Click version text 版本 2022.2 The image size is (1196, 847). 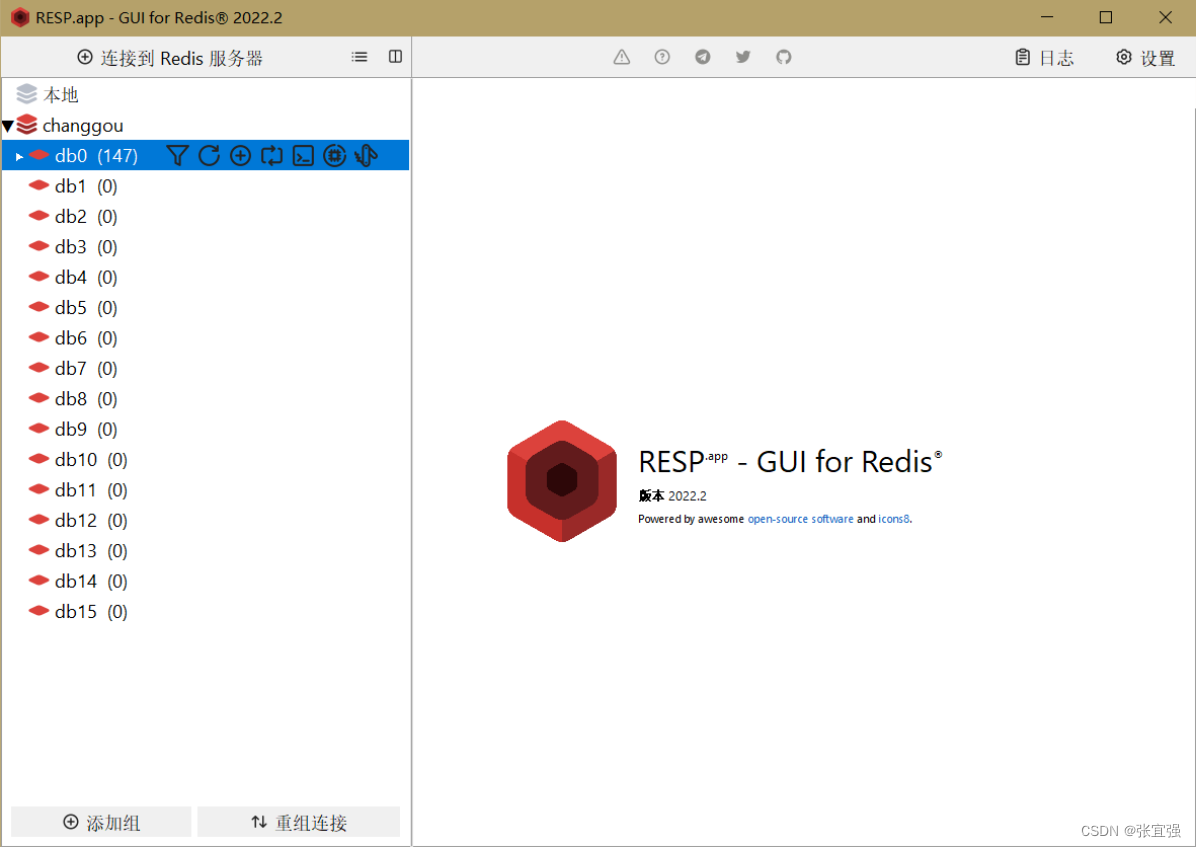pyautogui.click(x=673, y=496)
